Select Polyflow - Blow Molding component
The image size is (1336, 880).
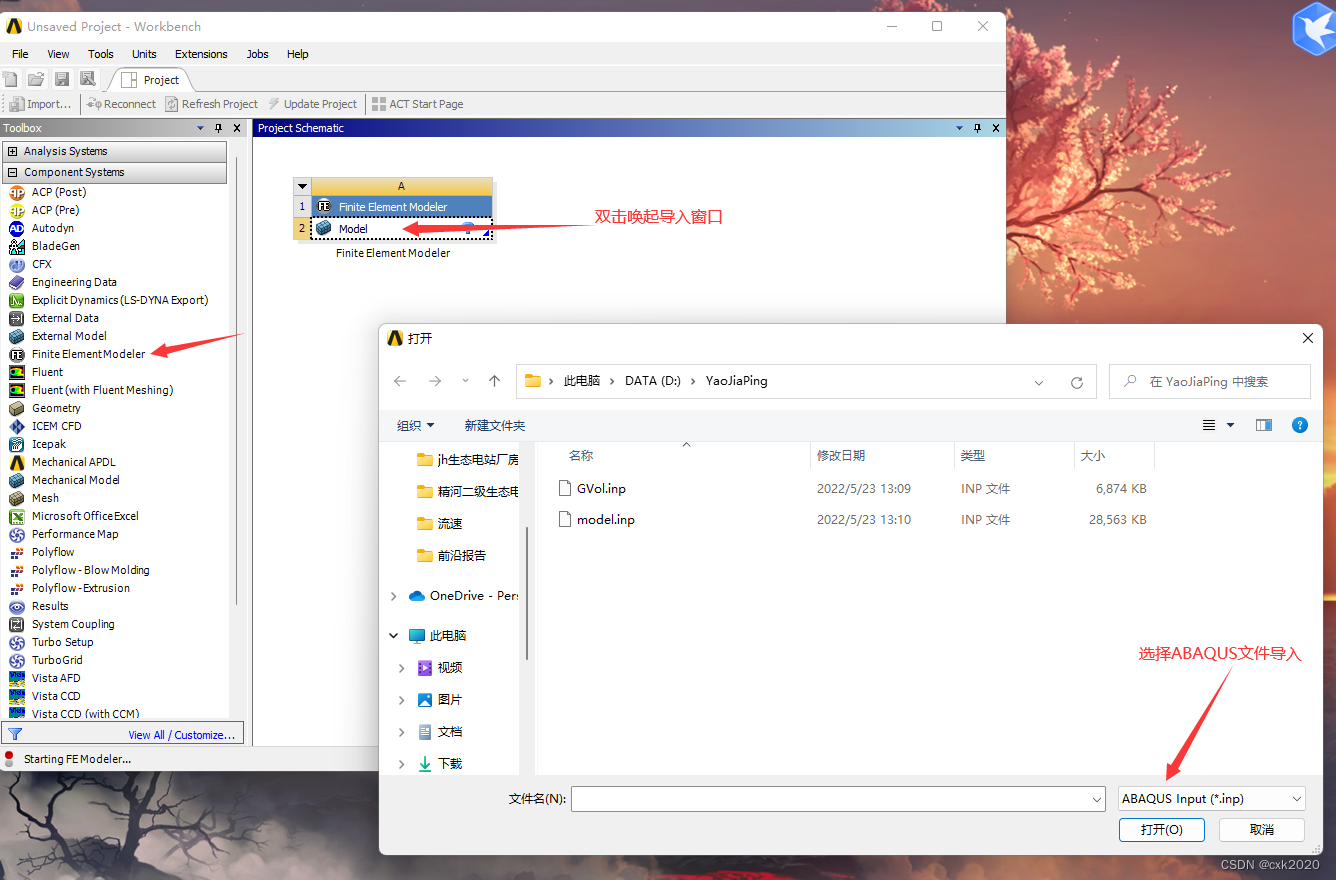(91, 570)
